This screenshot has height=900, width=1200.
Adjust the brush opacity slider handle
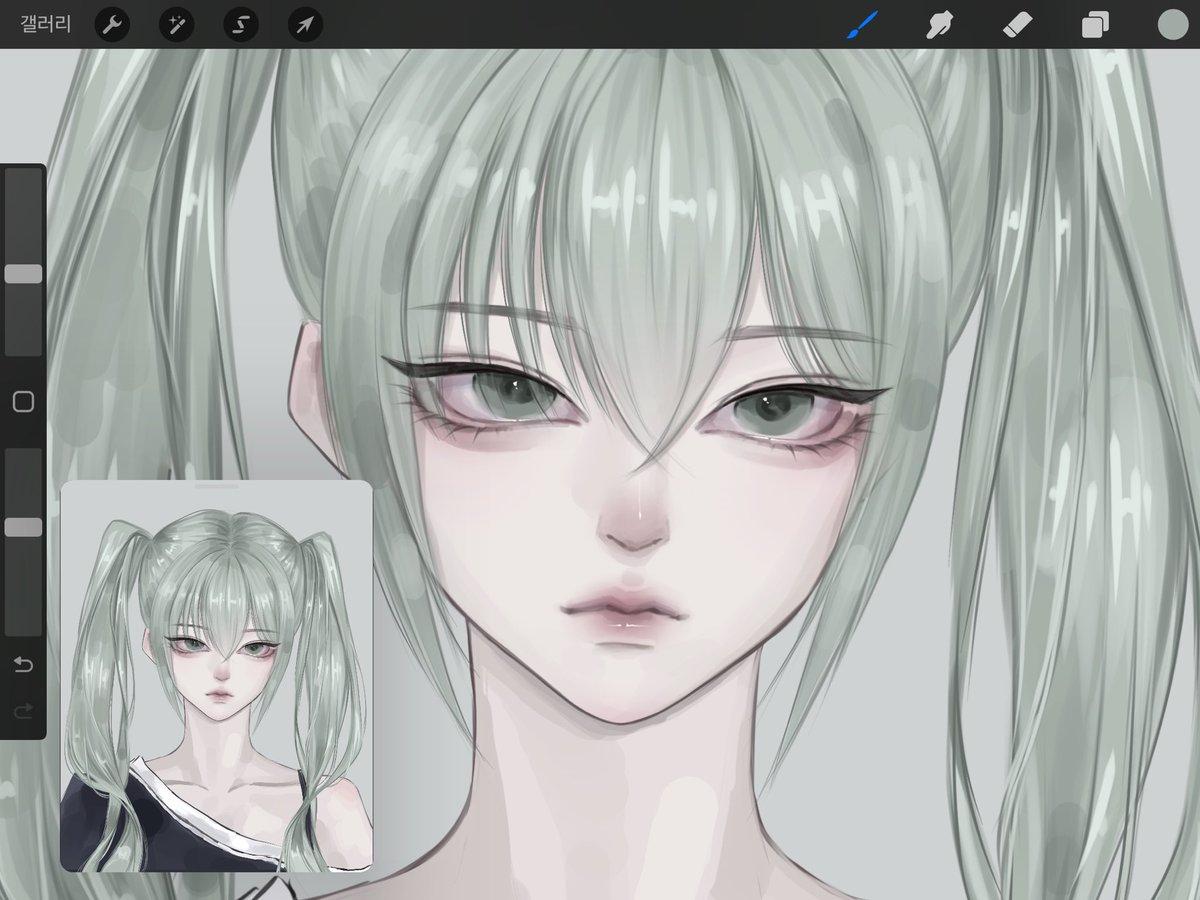(23, 527)
